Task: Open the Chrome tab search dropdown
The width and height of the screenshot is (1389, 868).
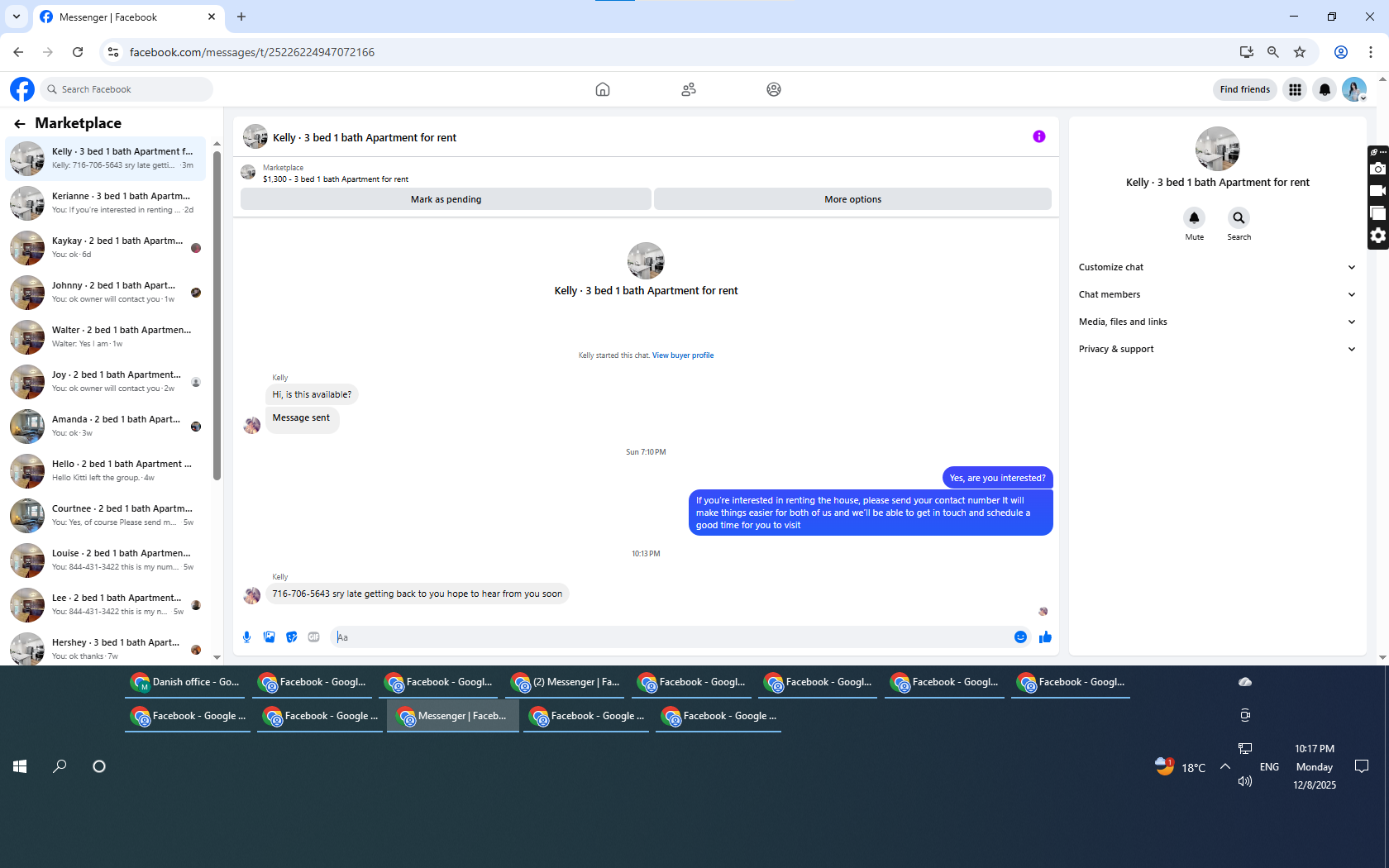Action: tap(17, 17)
